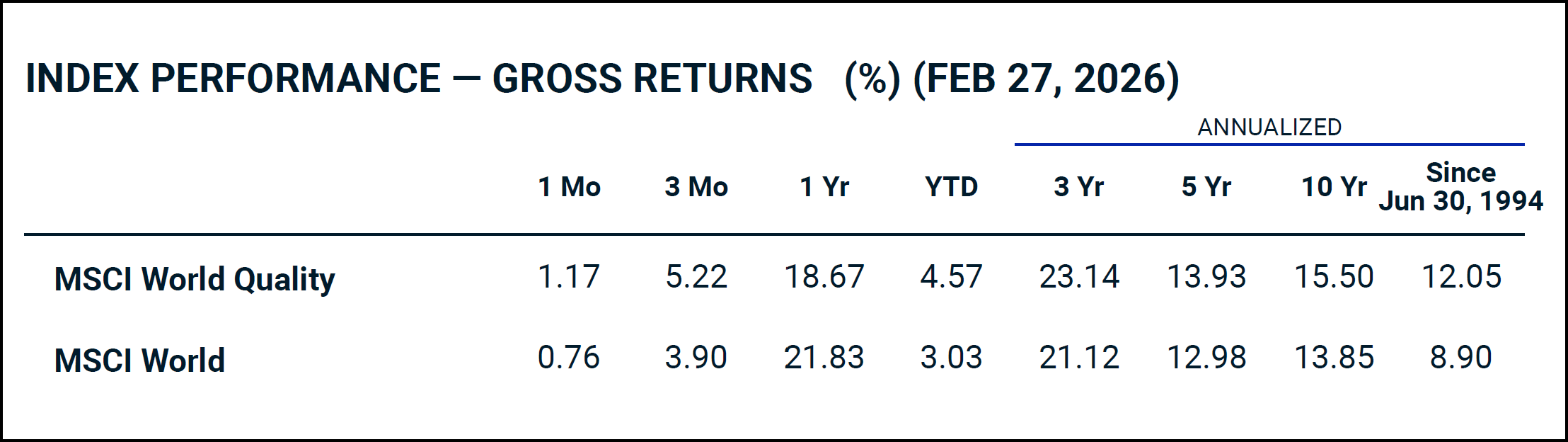This screenshot has height=442, width=1568.
Task: Select the YTD column header
Action: point(951,187)
